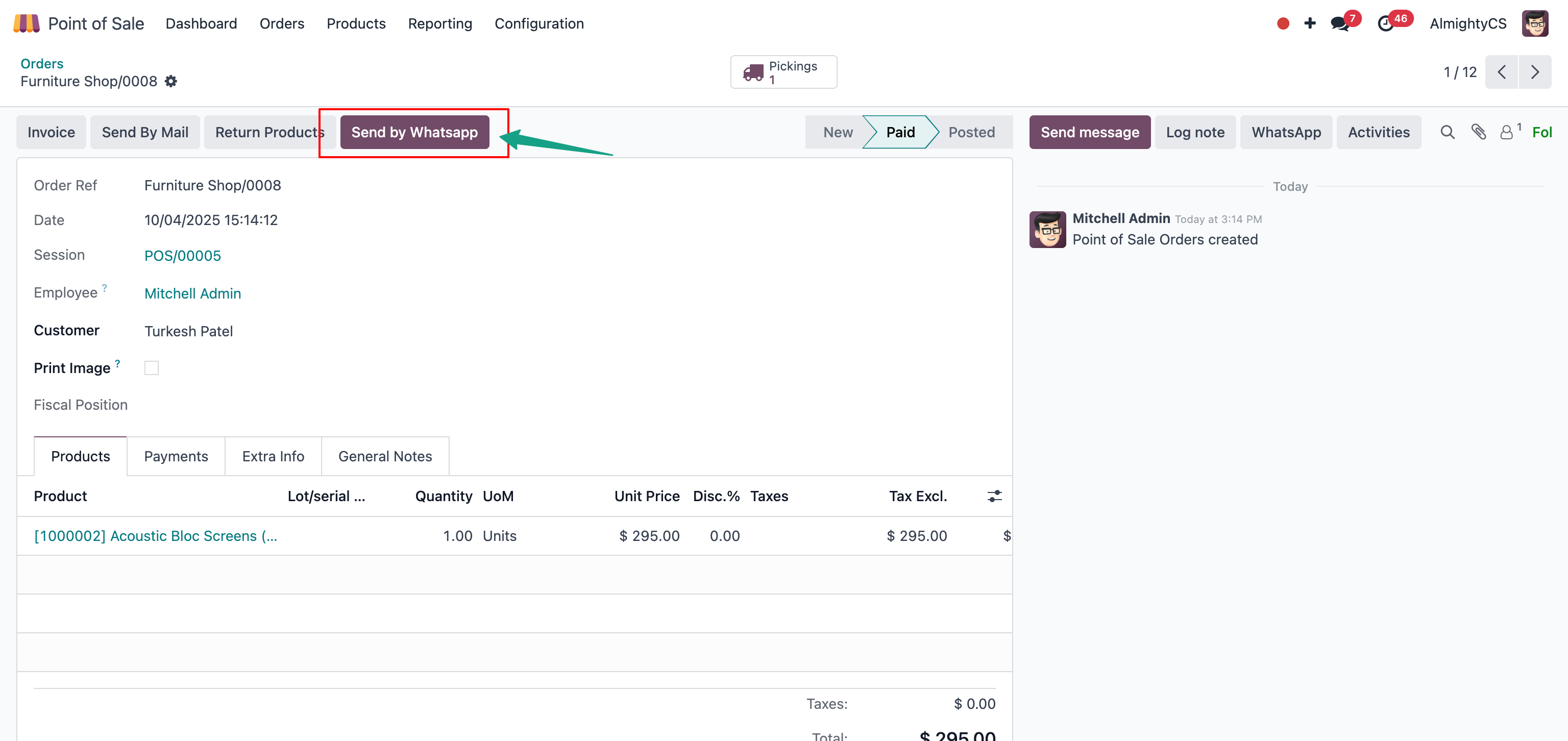Switch to the Payments tab
1568x741 pixels.
(176, 456)
